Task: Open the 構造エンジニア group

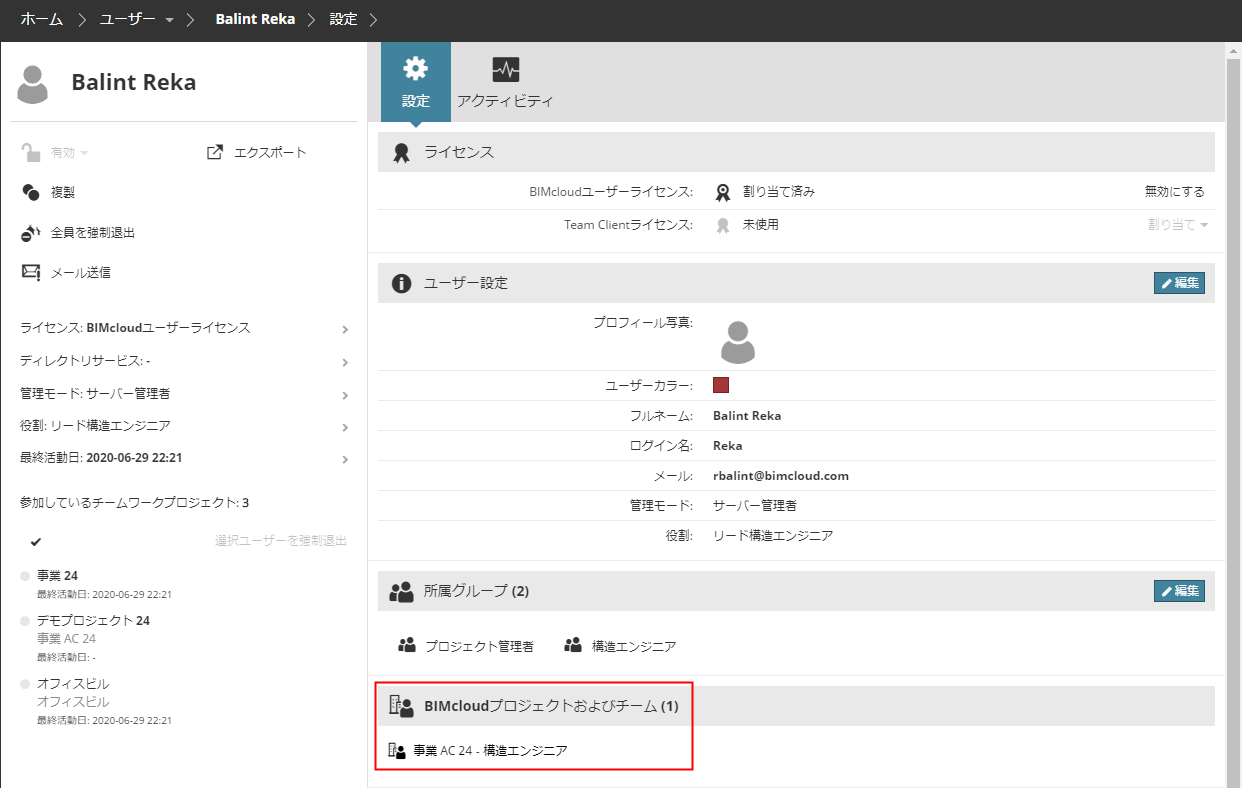Action: 634,646
